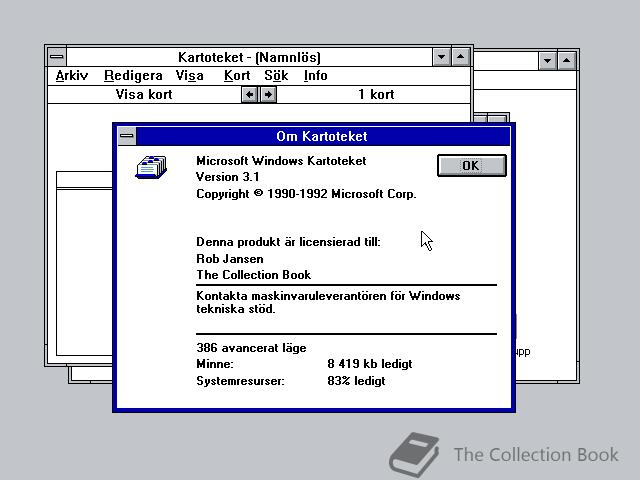Viewport: 640px width, 480px height.
Task: Click the copyright 1990-1992 Microsoft Corp. line
Action: pos(306,194)
